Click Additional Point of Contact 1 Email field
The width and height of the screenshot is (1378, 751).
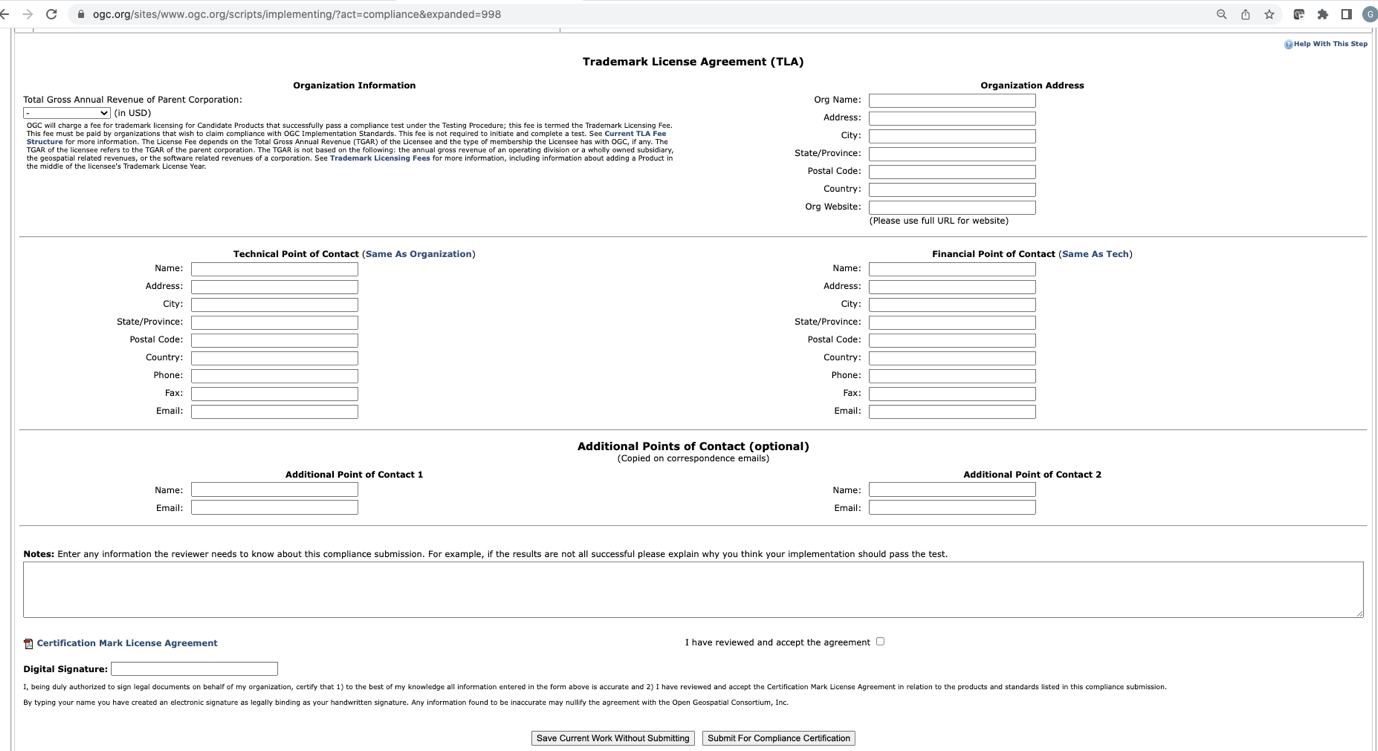[x=274, y=508]
